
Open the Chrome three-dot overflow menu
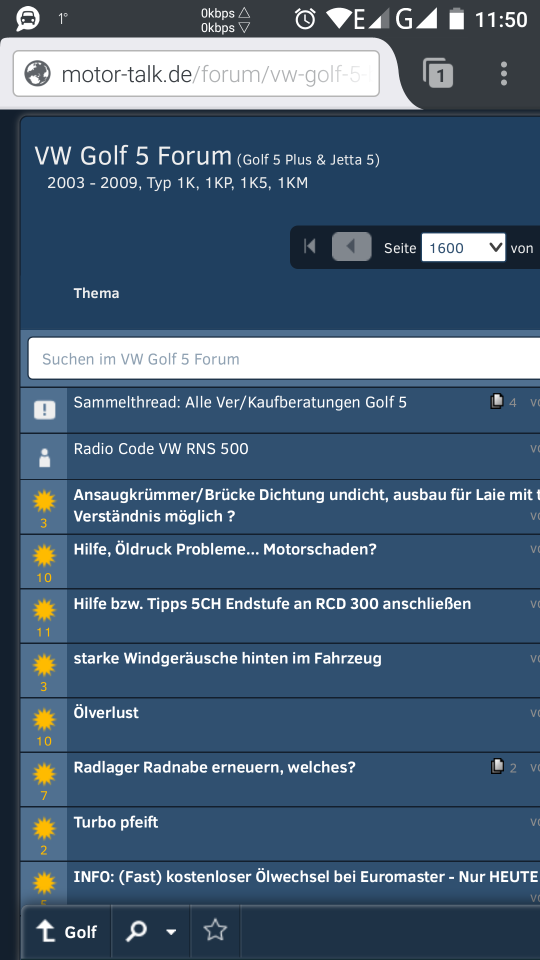pos(503,73)
